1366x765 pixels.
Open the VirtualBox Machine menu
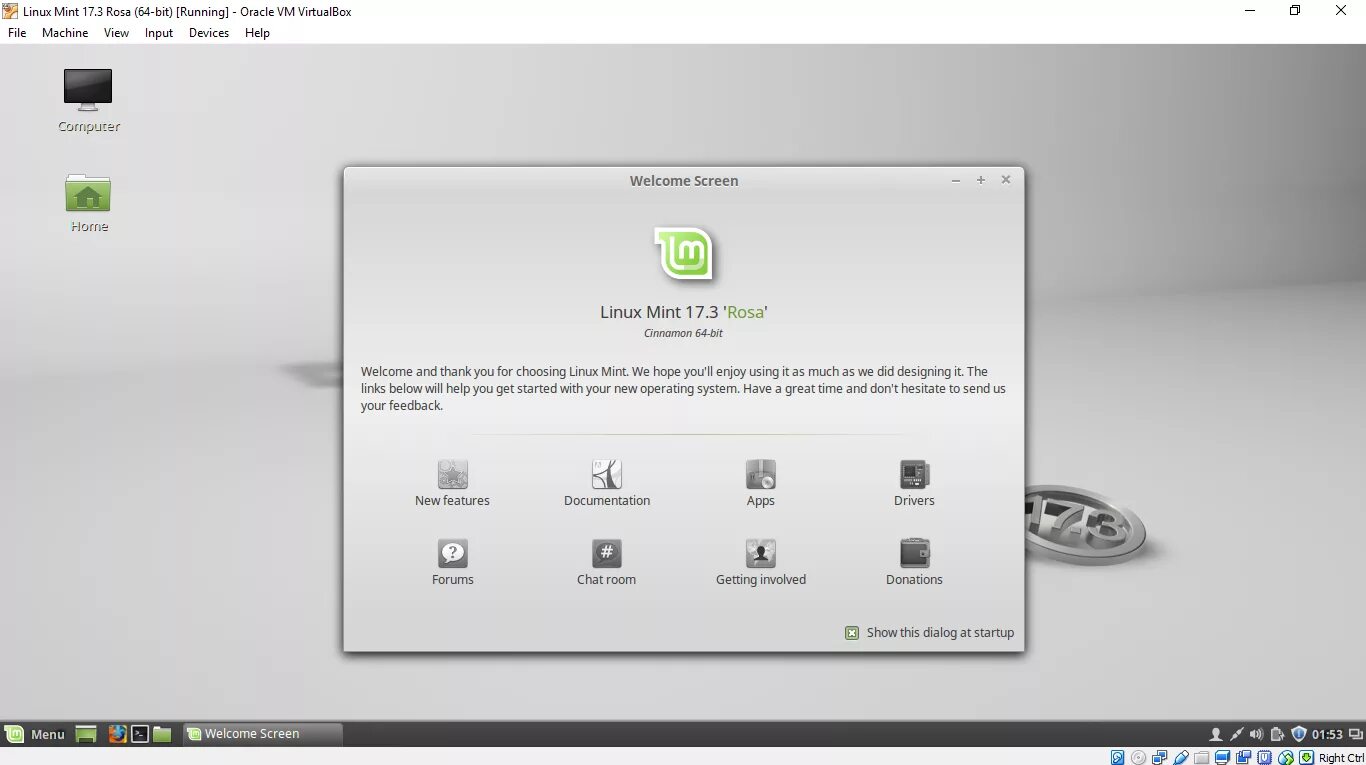(x=65, y=33)
